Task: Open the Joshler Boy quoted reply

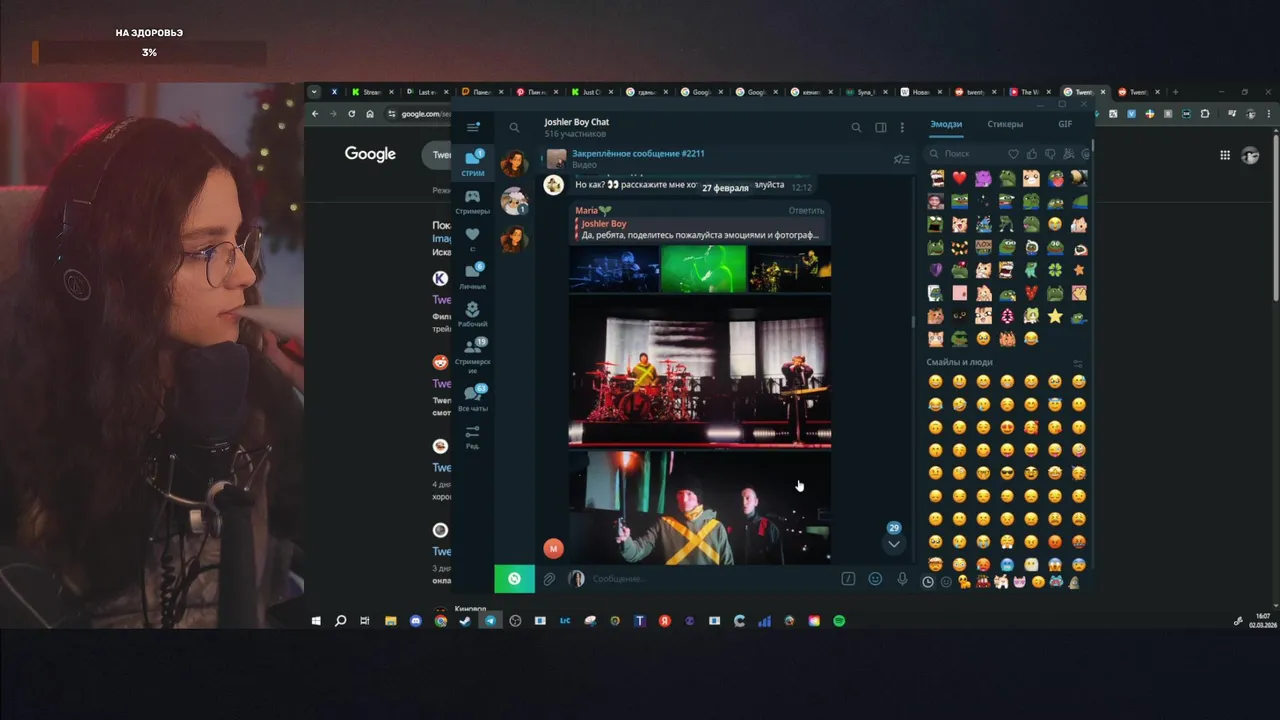Action: tap(699, 229)
